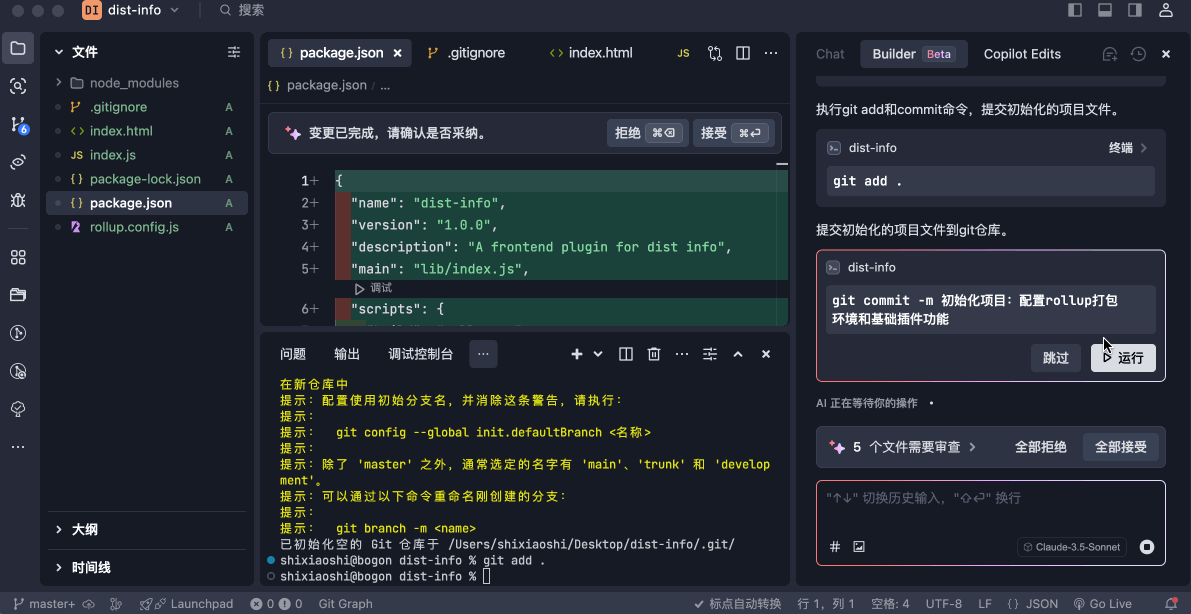Click the new terminal plus icon
This screenshot has width=1191, height=614.
(x=576, y=354)
